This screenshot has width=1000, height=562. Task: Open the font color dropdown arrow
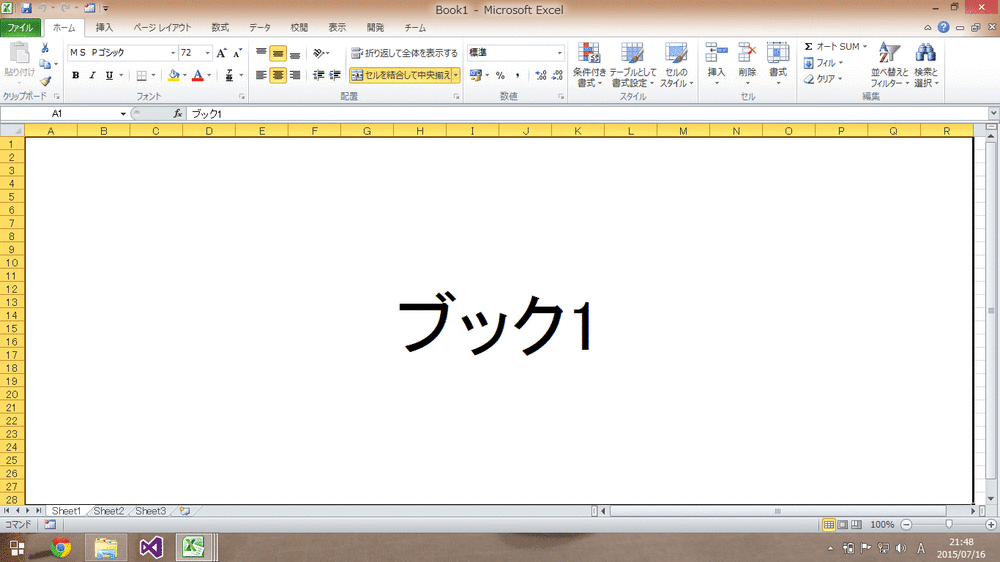[209, 75]
